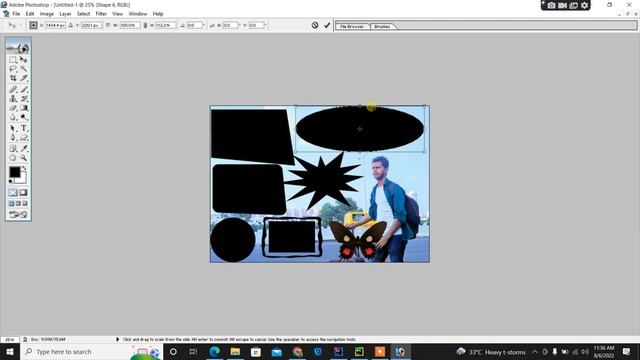The height and width of the screenshot is (360, 640).
Task: Select the Hand tool
Action: 13,158
